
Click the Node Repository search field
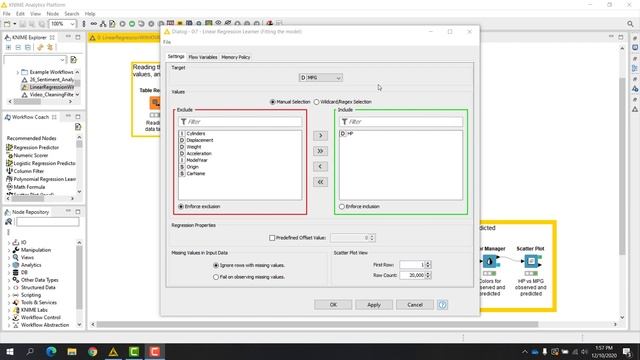coord(48,222)
